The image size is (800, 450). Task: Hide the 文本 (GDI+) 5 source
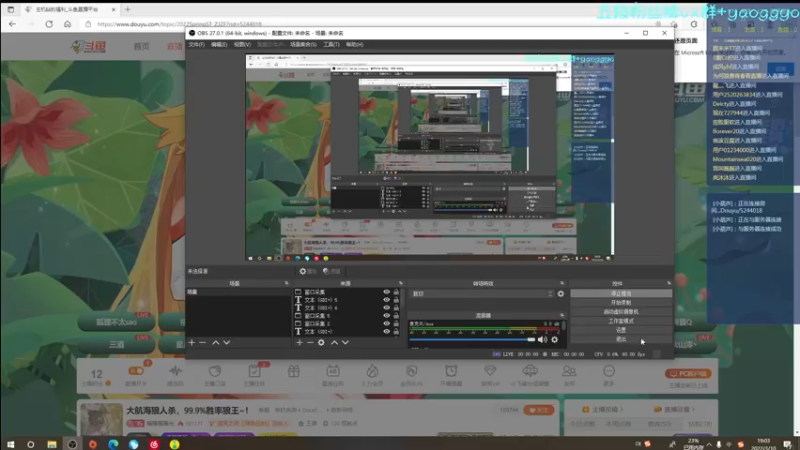(386, 300)
